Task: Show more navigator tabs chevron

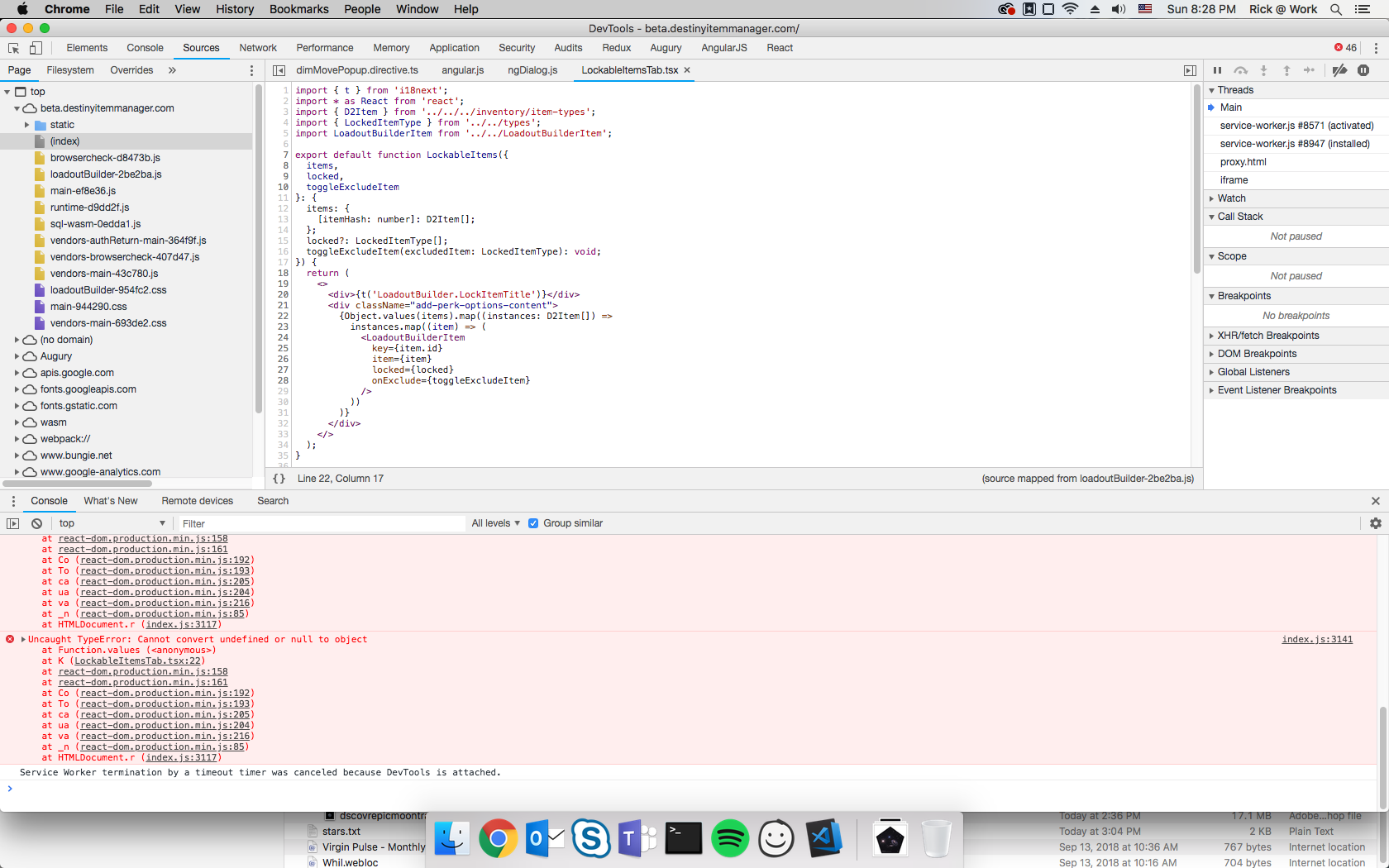Action: point(172,70)
